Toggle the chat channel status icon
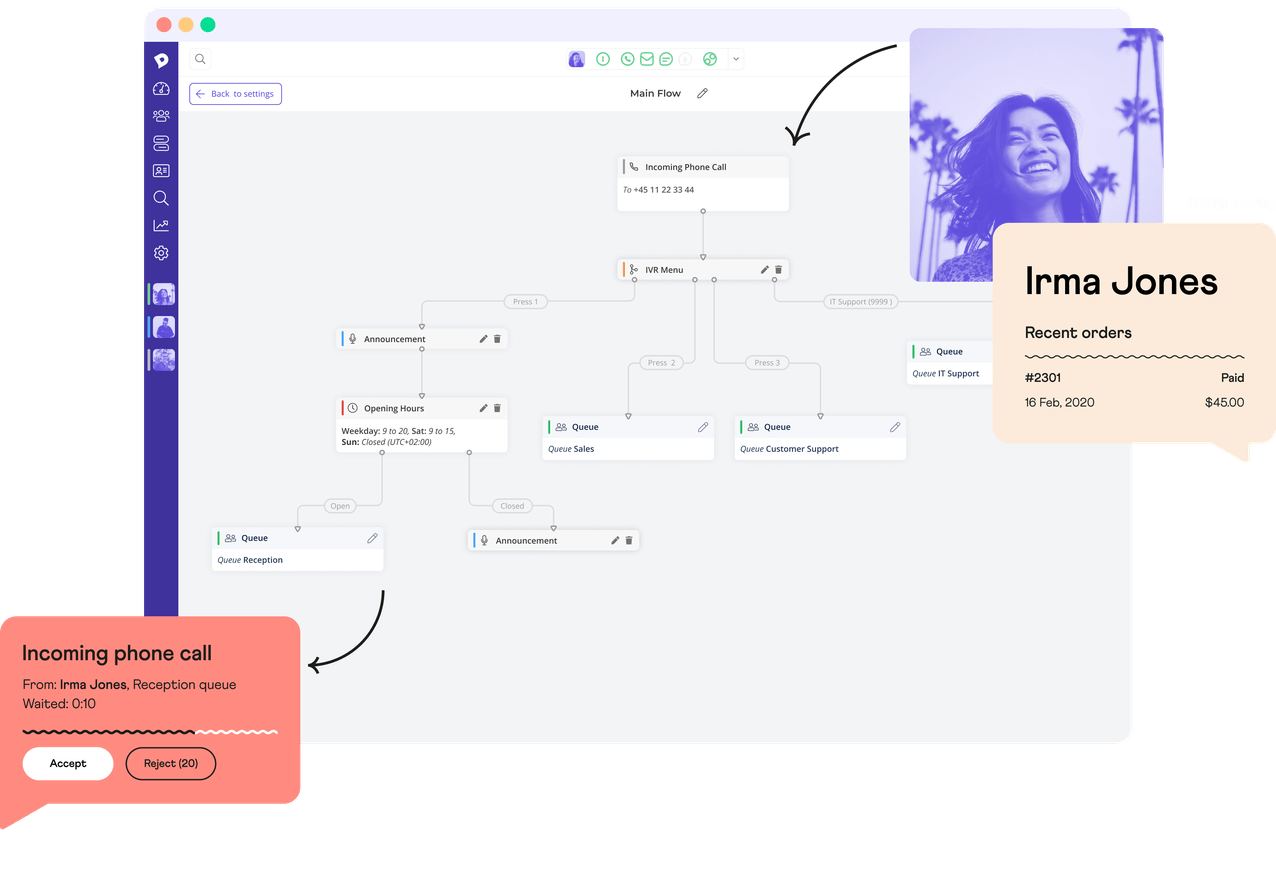Viewport: 1276px width, 872px height. [666, 59]
